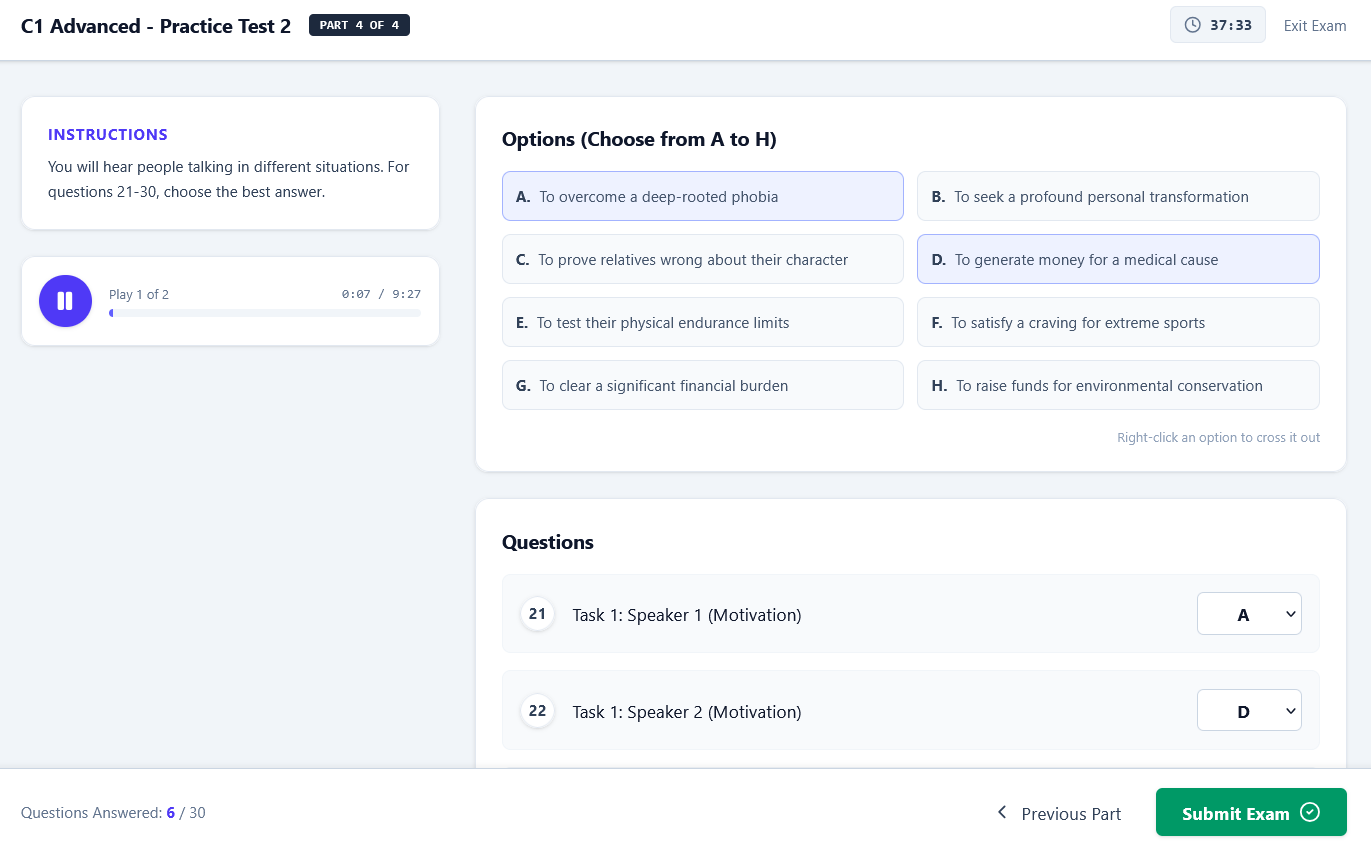Select option A overcome a deep-rooted phobia
Viewport: 1371px width, 848px height.
point(702,196)
